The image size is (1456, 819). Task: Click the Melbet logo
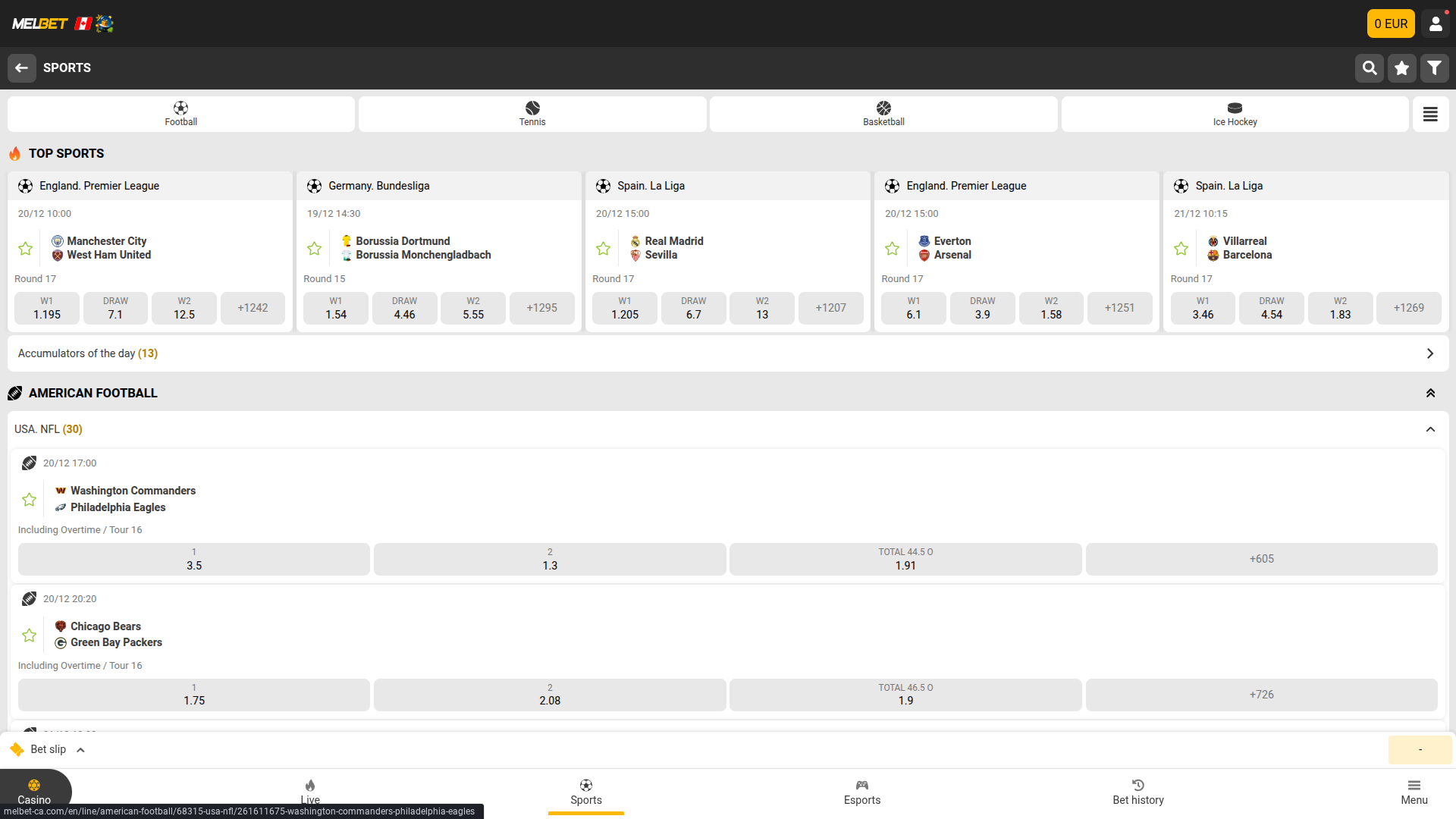(40, 24)
